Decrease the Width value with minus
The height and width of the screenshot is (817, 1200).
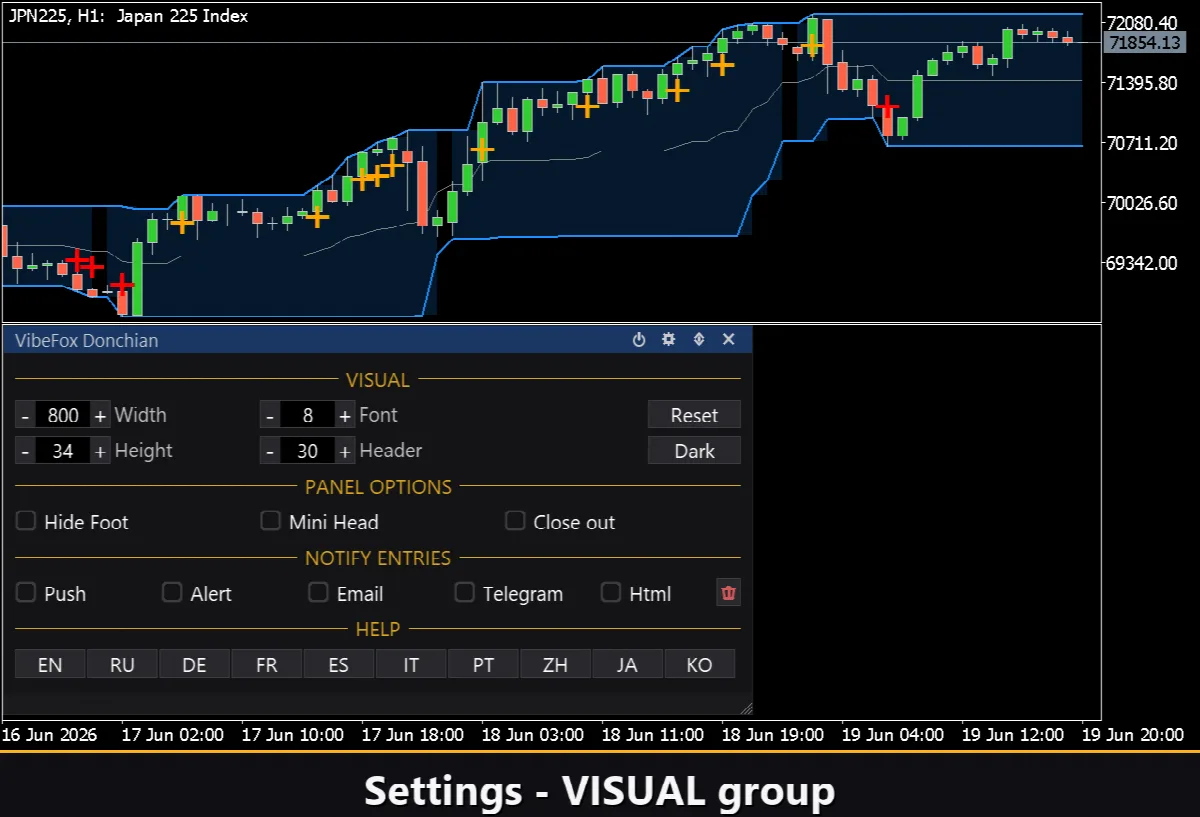pyautogui.click(x=25, y=415)
